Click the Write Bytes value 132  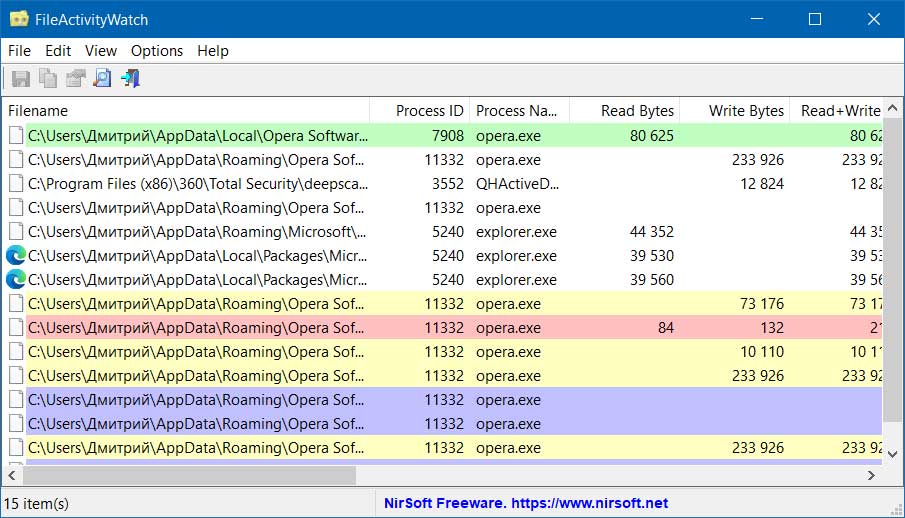click(x=772, y=327)
